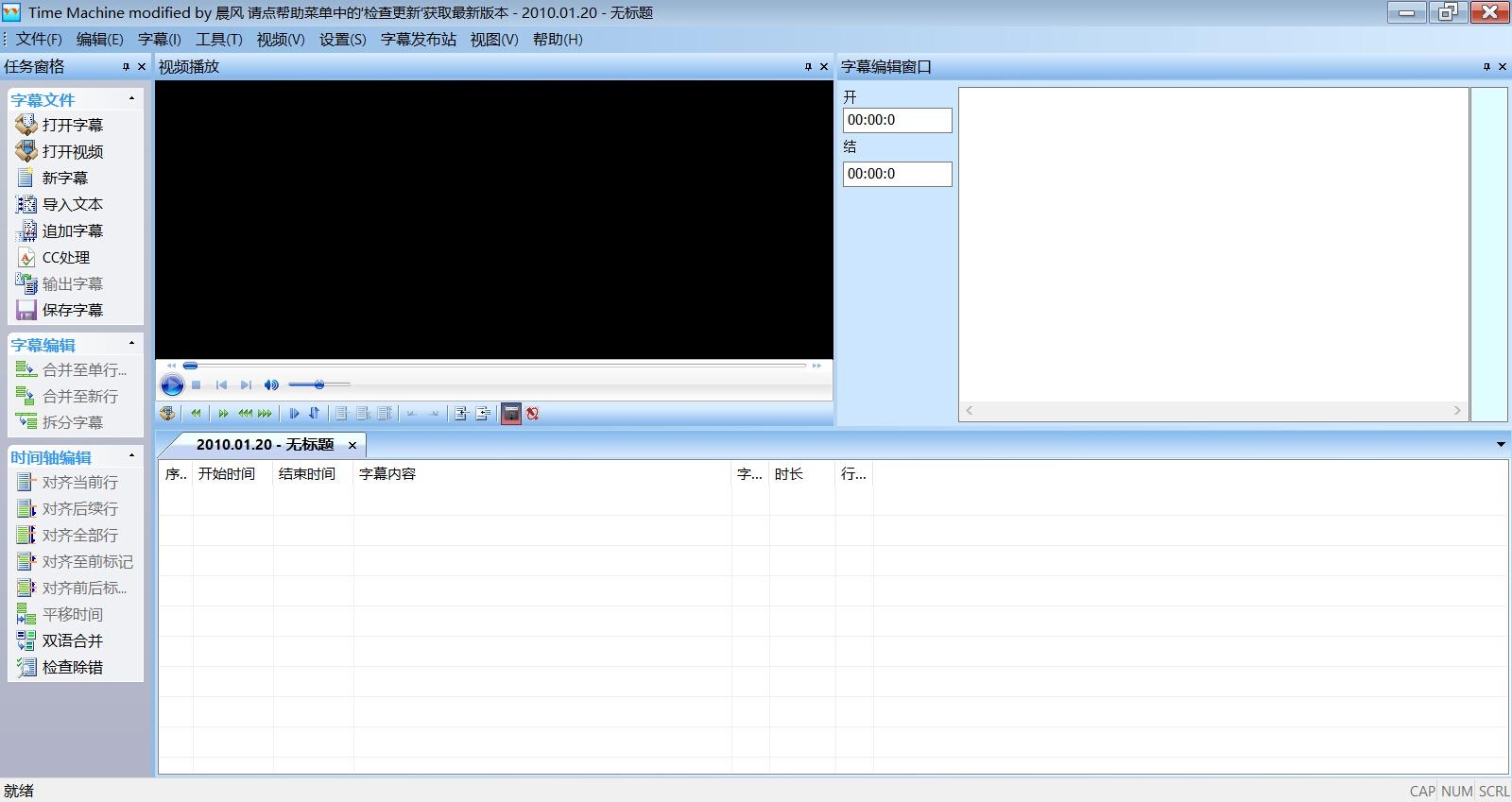
Task: Mute the video with the speaker icon
Action: pos(271,384)
